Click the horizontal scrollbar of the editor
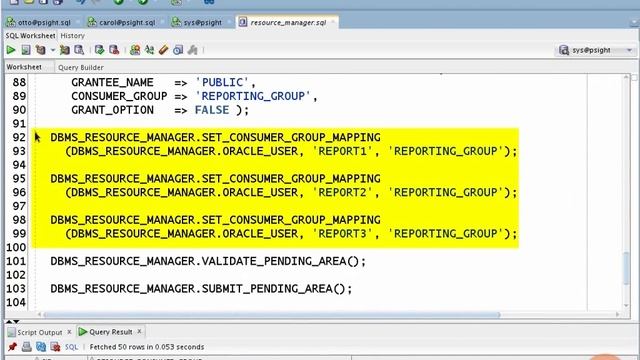The image size is (640, 360). pyautogui.click(x=271, y=315)
